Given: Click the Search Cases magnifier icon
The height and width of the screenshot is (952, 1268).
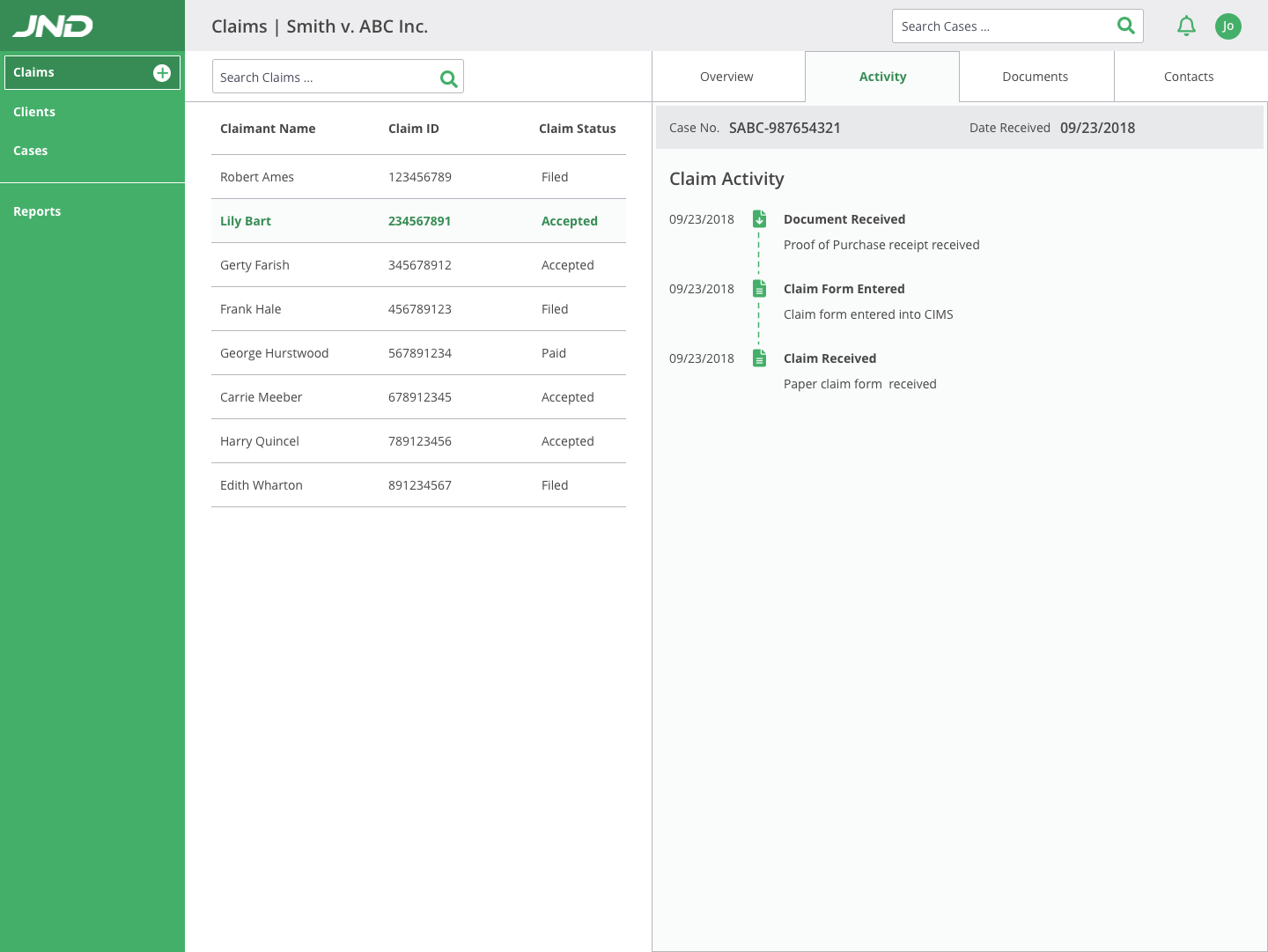Looking at the screenshot, I should (x=1125, y=26).
